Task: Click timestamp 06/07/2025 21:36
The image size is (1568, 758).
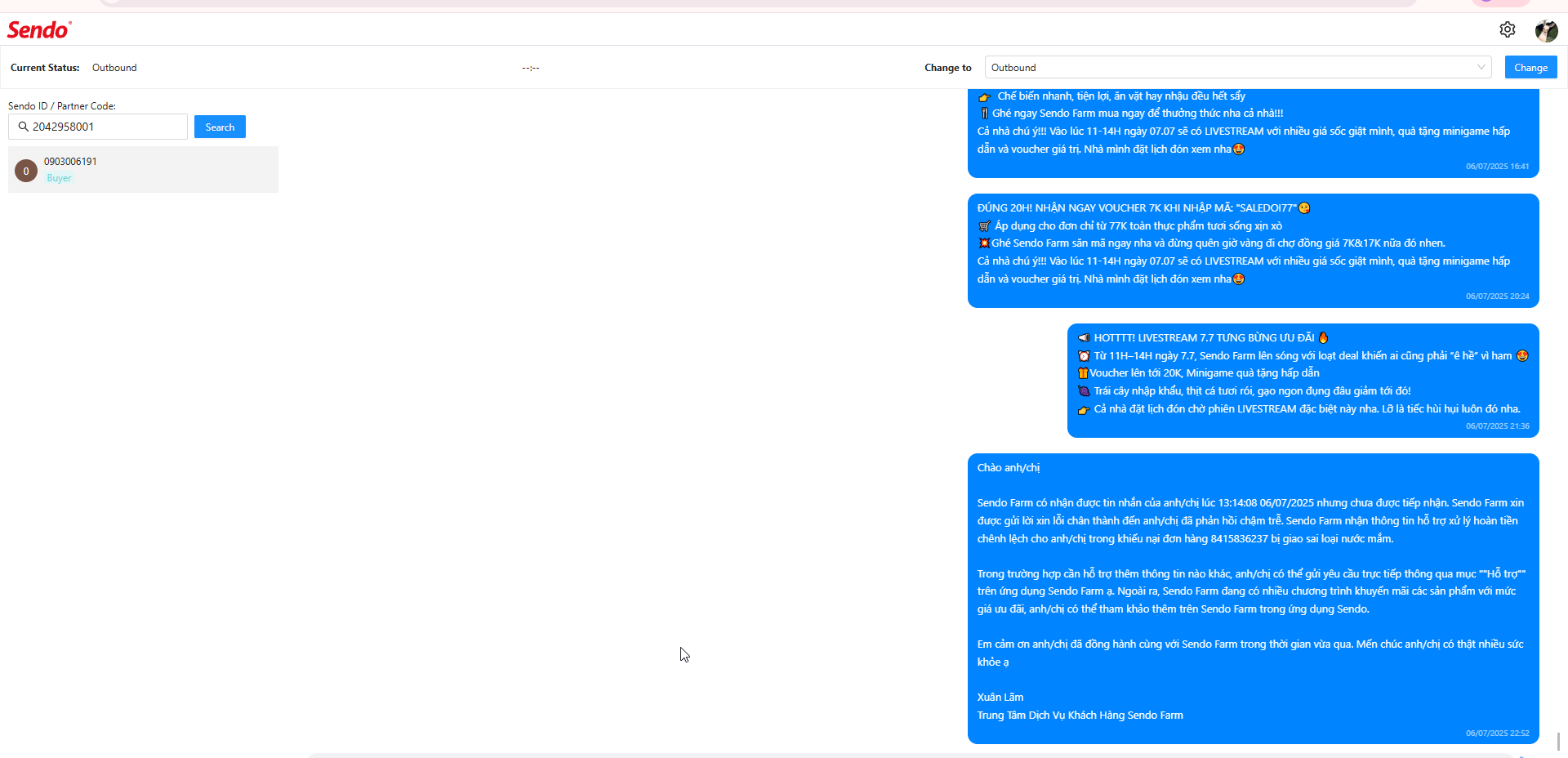Action: tap(1497, 426)
